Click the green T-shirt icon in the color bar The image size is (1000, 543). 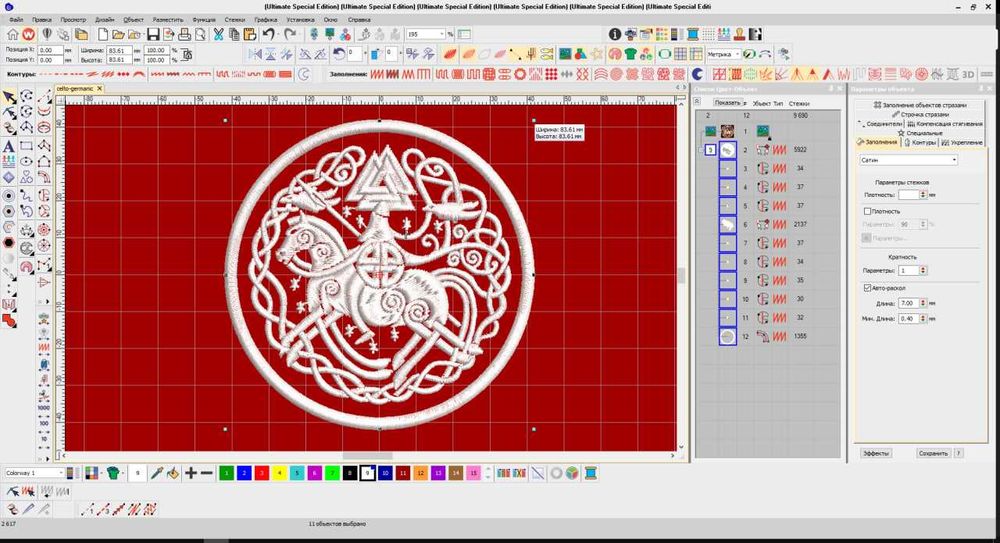pyautogui.click(x=114, y=473)
